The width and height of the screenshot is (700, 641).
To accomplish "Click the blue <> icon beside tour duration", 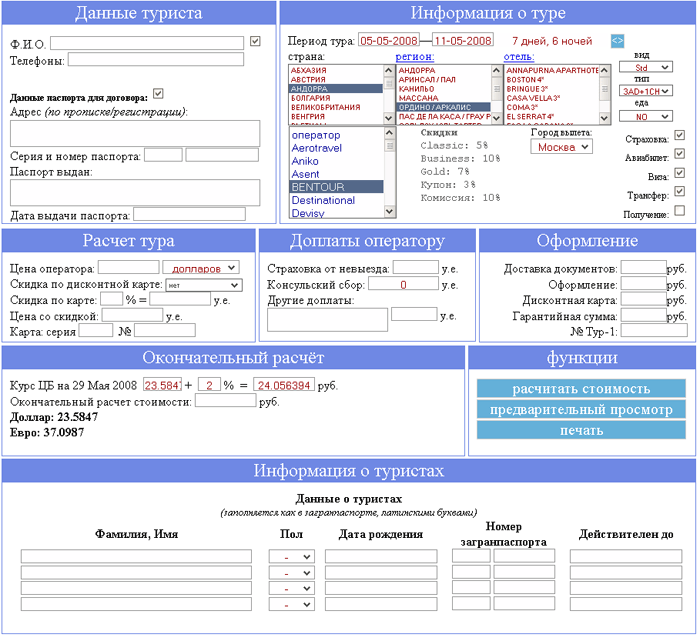I will [617, 41].
